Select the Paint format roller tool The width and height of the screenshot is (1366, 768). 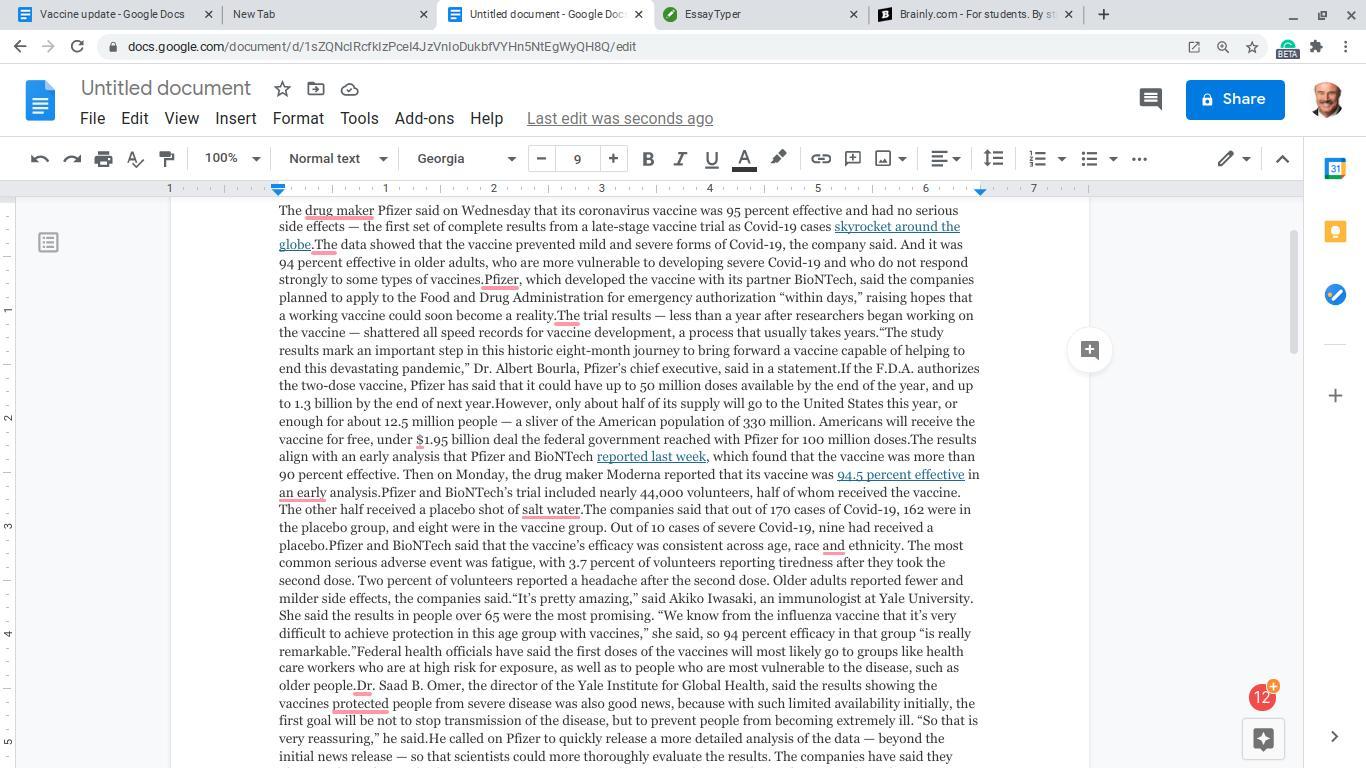(x=167, y=159)
